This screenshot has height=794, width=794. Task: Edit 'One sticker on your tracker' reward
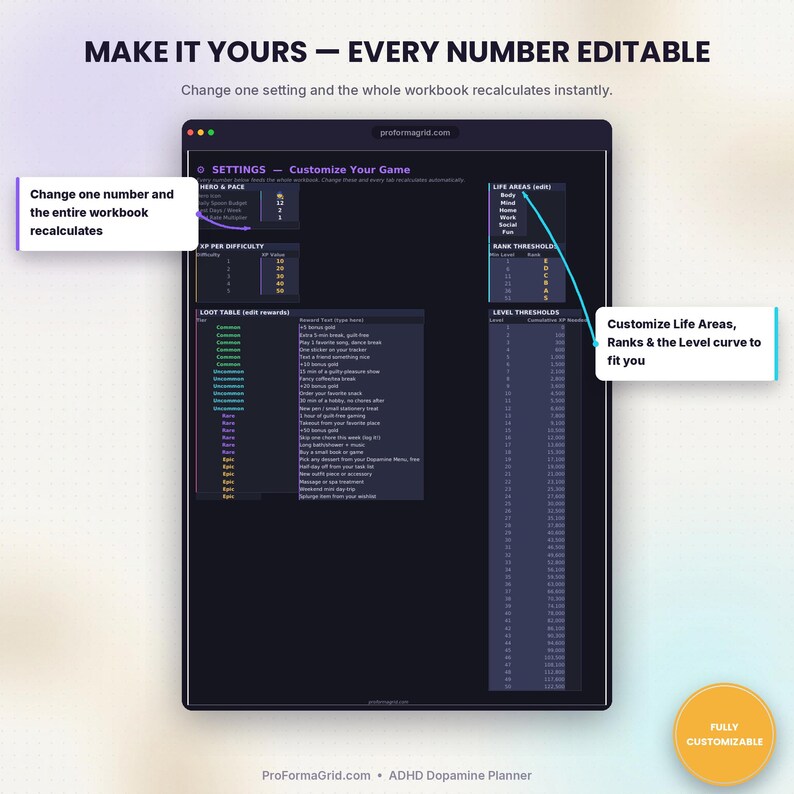click(361, 350)
